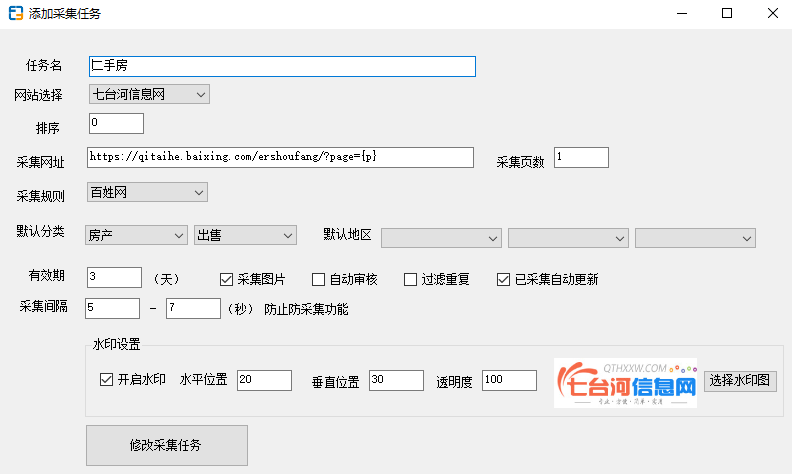The image size is (792, 474).
Task: Click the 任务名 text field
Action: (281, 66)
